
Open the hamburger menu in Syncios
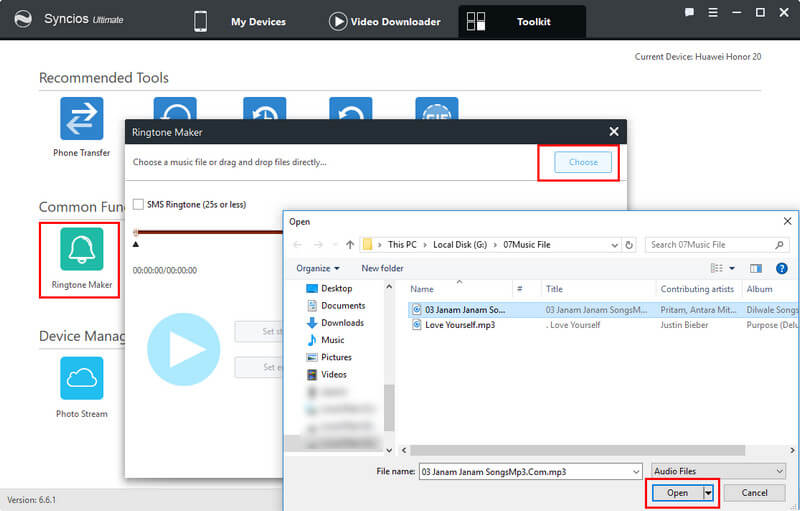coord(713,13)
